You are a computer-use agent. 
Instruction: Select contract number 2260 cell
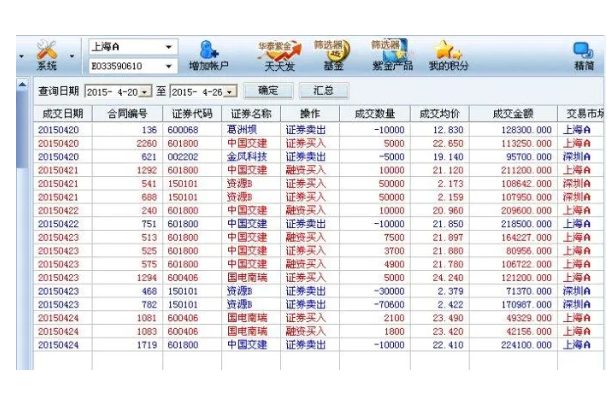click(127, 144)
